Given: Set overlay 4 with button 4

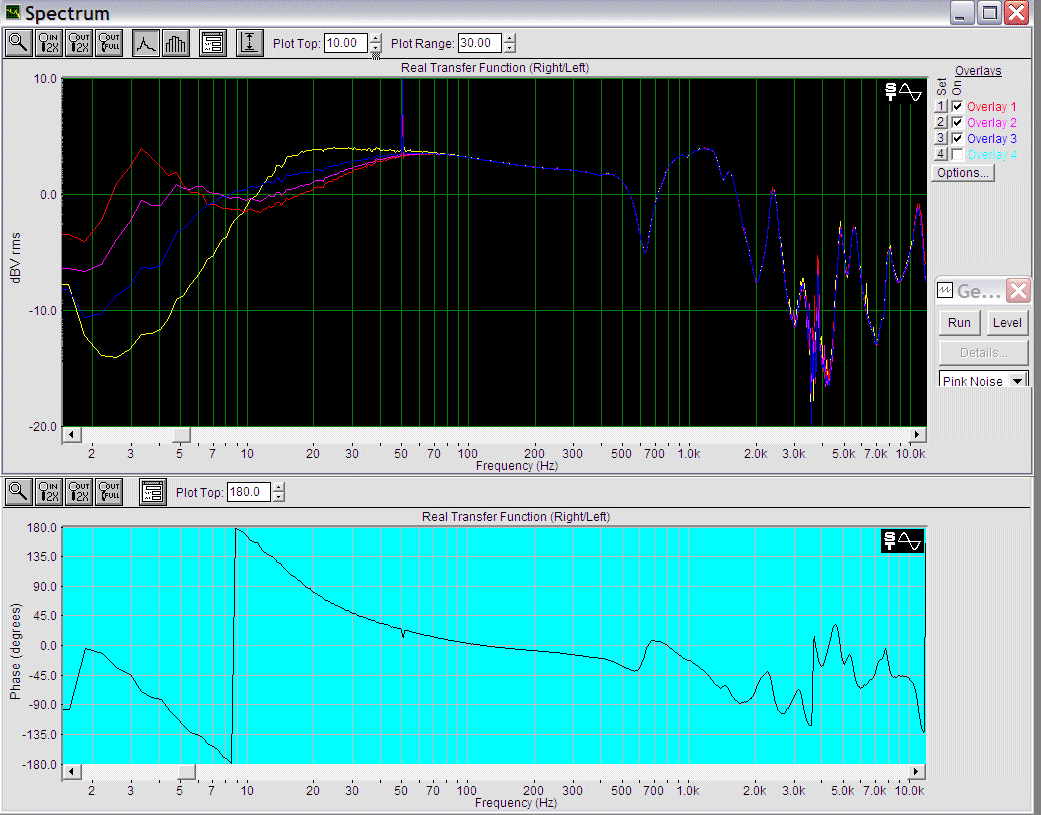Looking at the screenshot, I should coord(940,154).
